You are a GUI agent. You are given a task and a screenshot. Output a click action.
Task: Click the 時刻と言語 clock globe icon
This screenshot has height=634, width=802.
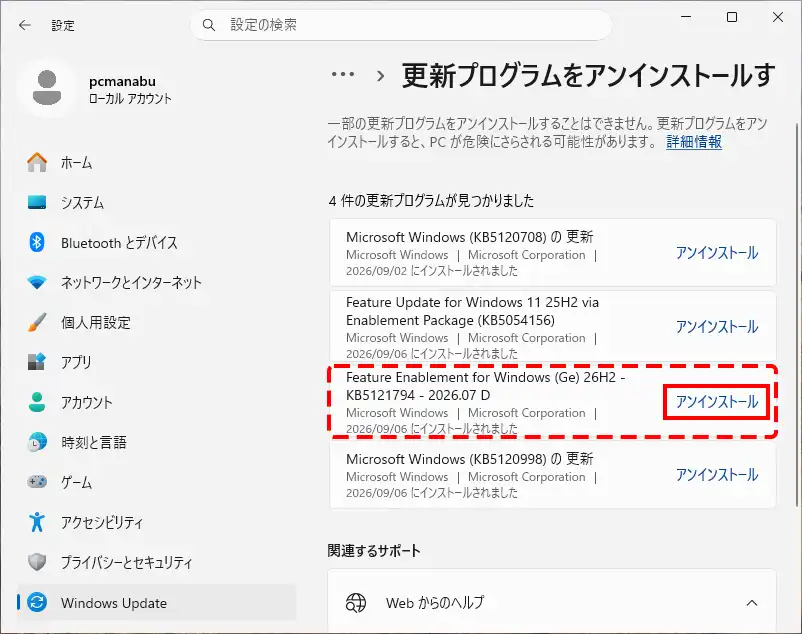point(37,442)
